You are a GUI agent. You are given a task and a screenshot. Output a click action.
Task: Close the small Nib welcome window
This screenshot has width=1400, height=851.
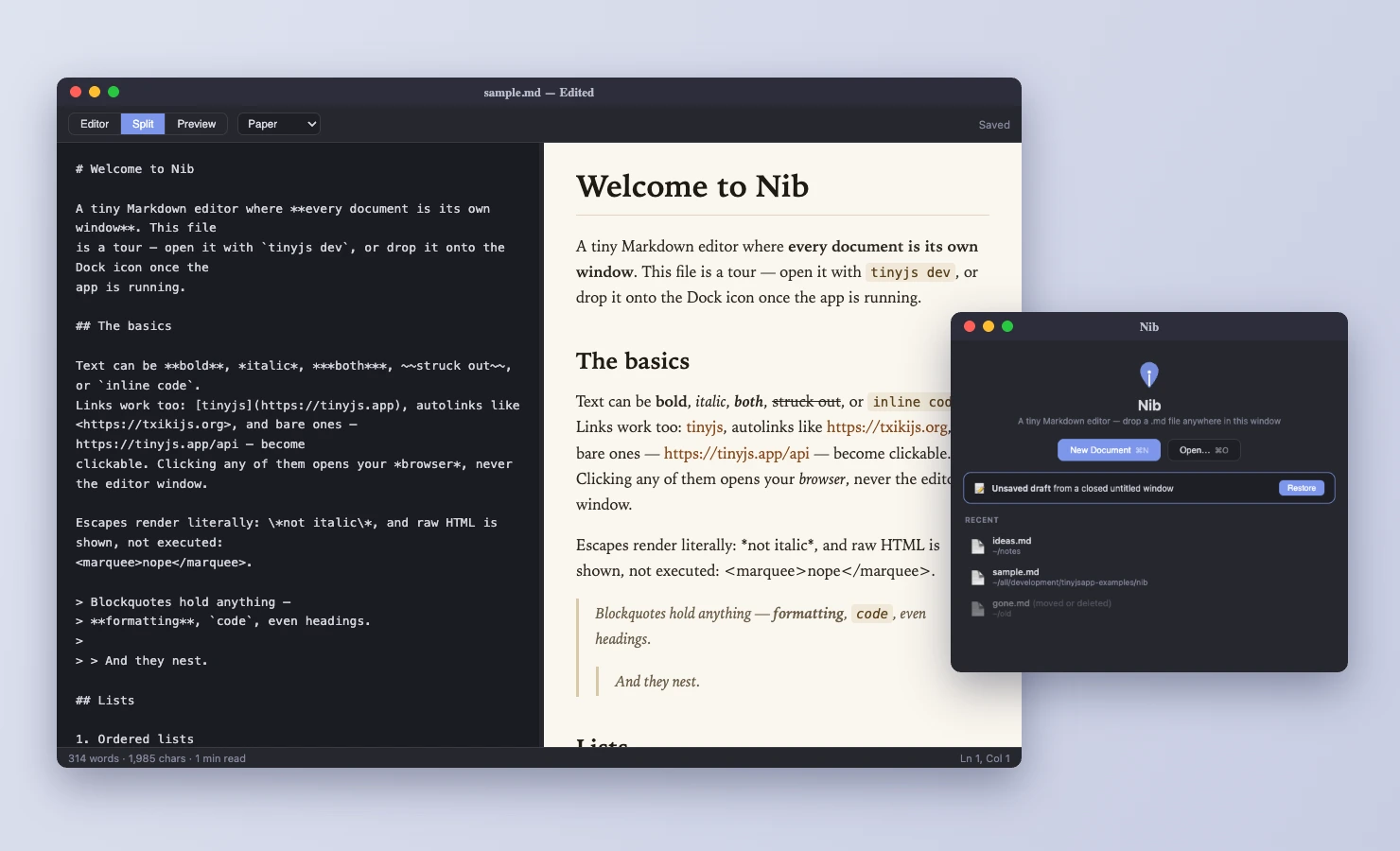[x=970, y=326]
